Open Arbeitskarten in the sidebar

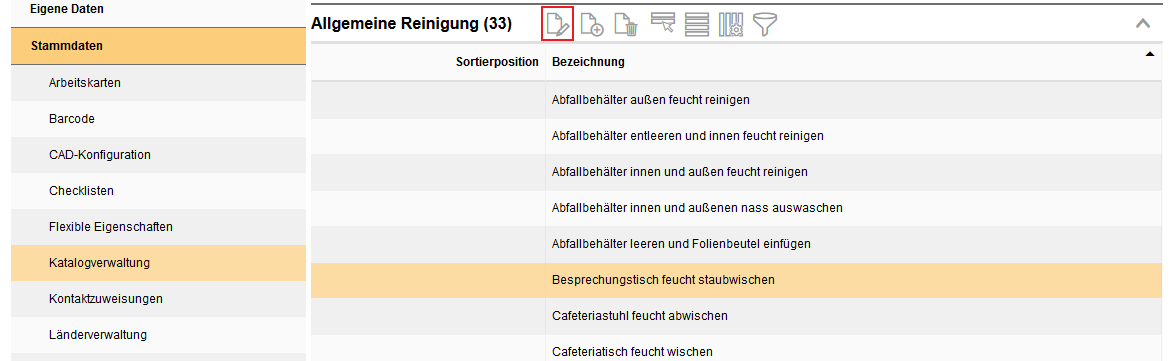(158, 83)
